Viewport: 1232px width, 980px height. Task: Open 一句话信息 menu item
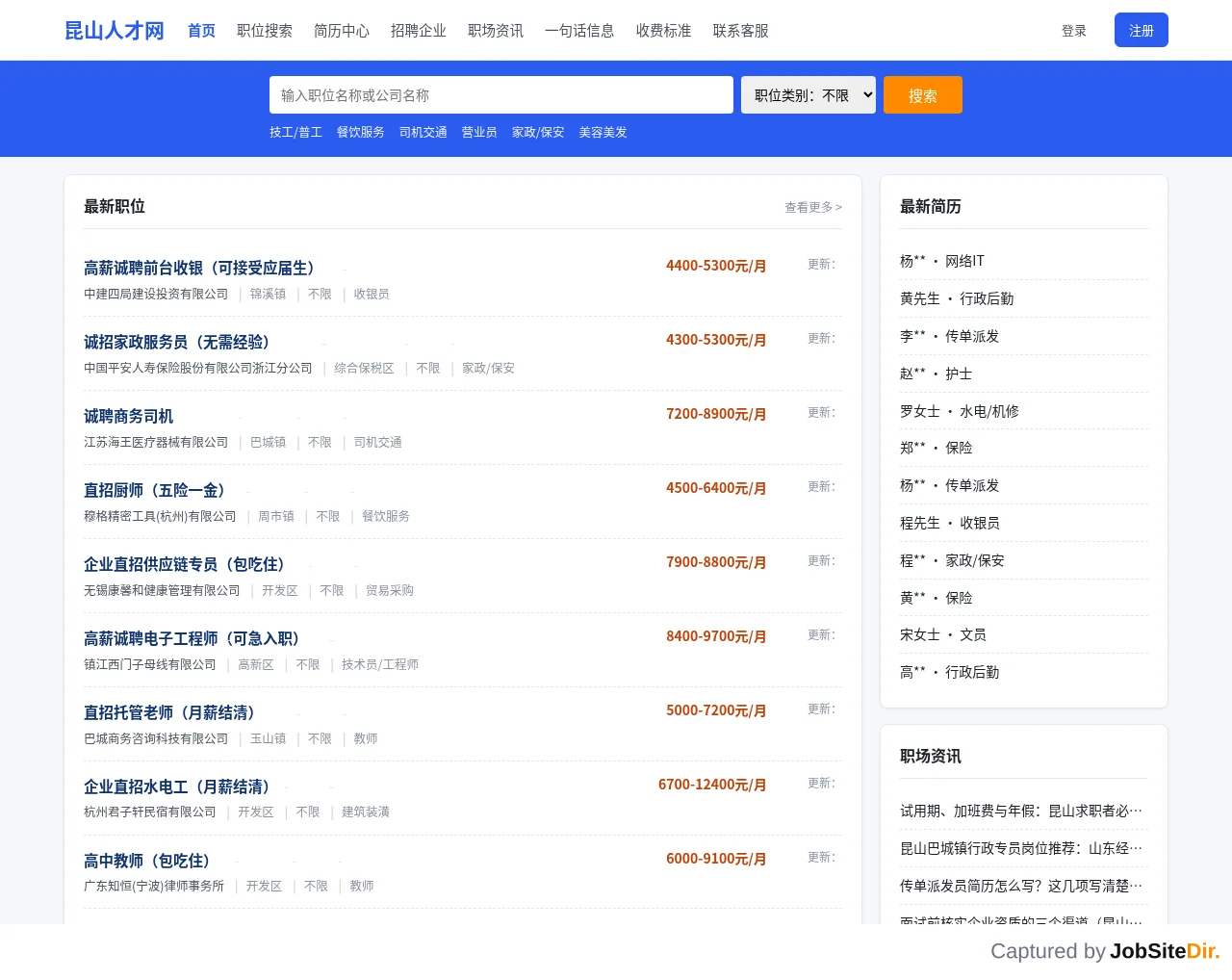(x=579, y=31)
